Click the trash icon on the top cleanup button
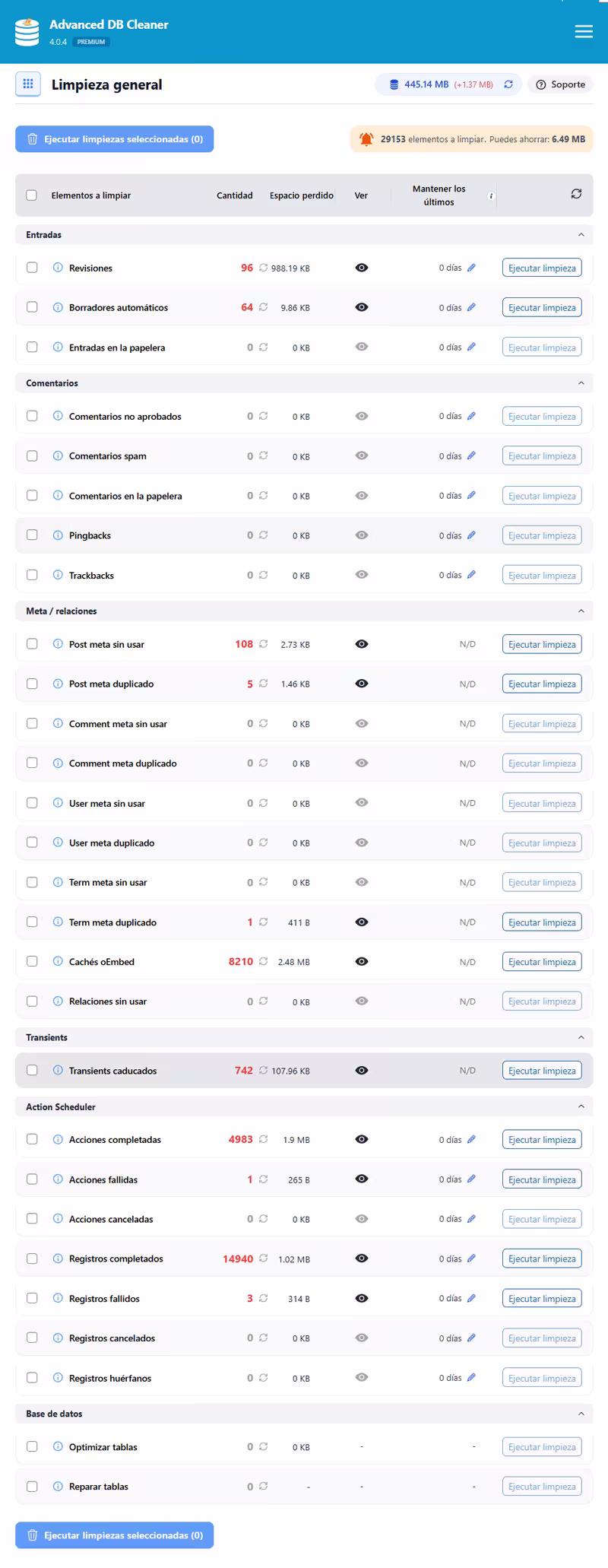Screen dimensions: 608x1568 (x=32, y=139)
